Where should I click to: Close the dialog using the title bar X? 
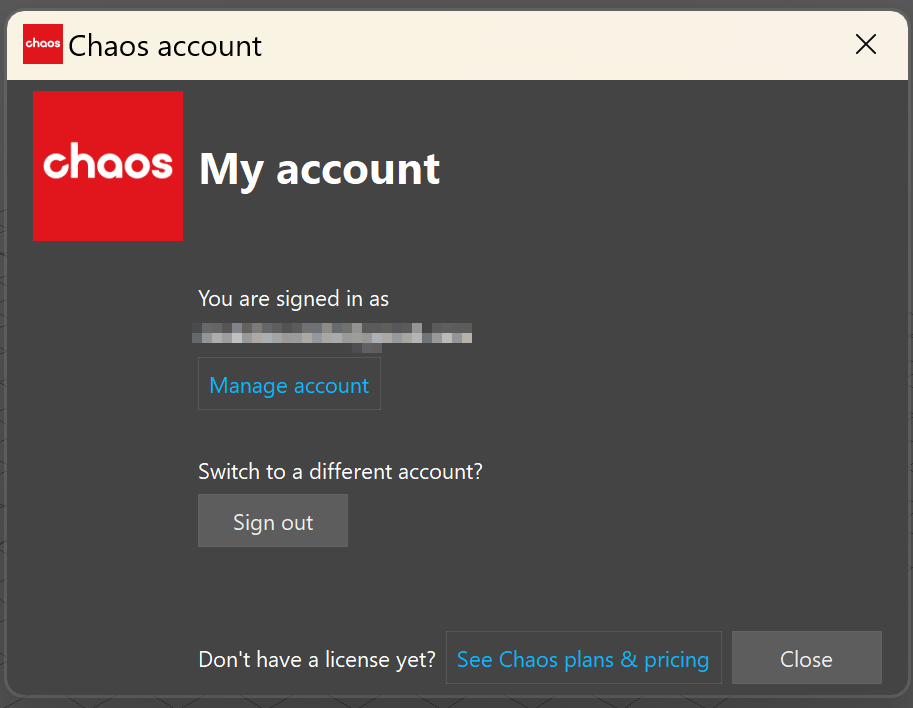866,44
